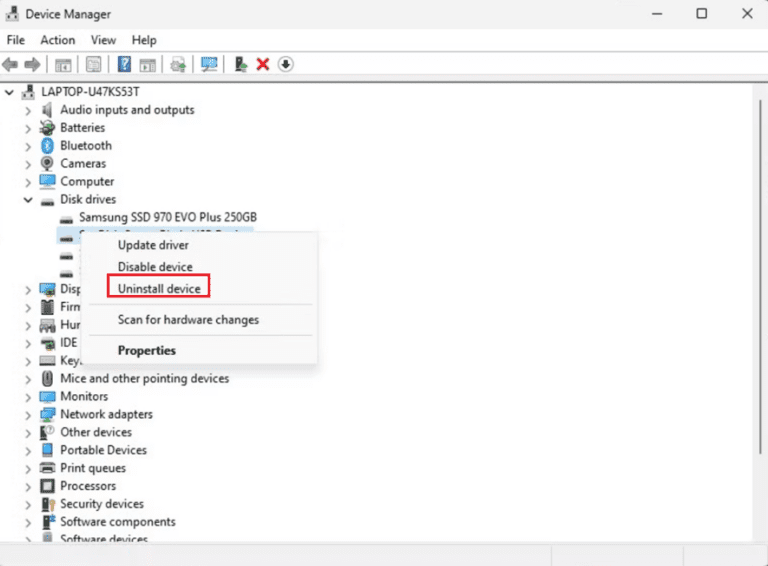Click the Batteries category icon

[x=47, y=128]
